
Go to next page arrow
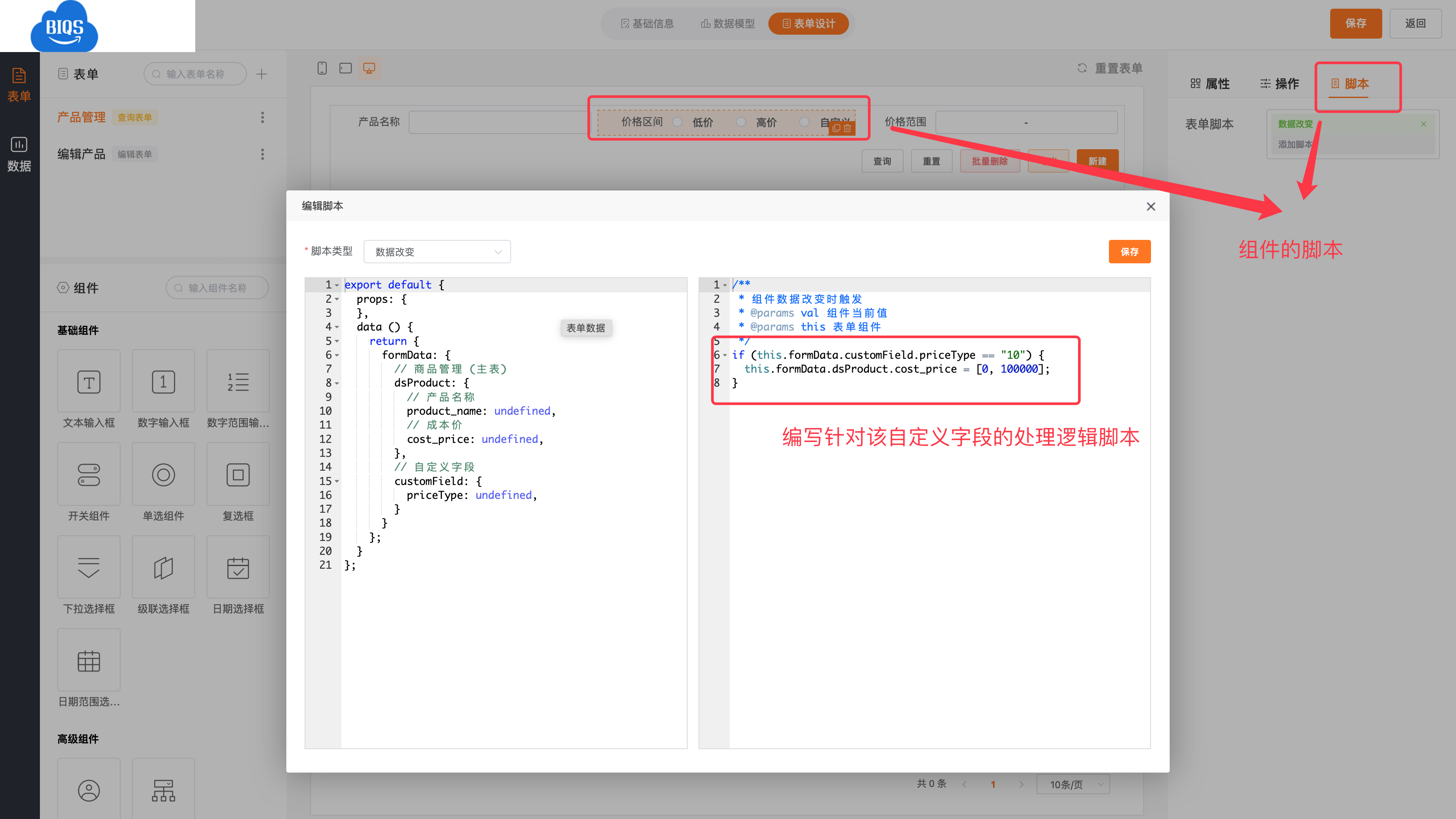click(x=1021, y=785)
